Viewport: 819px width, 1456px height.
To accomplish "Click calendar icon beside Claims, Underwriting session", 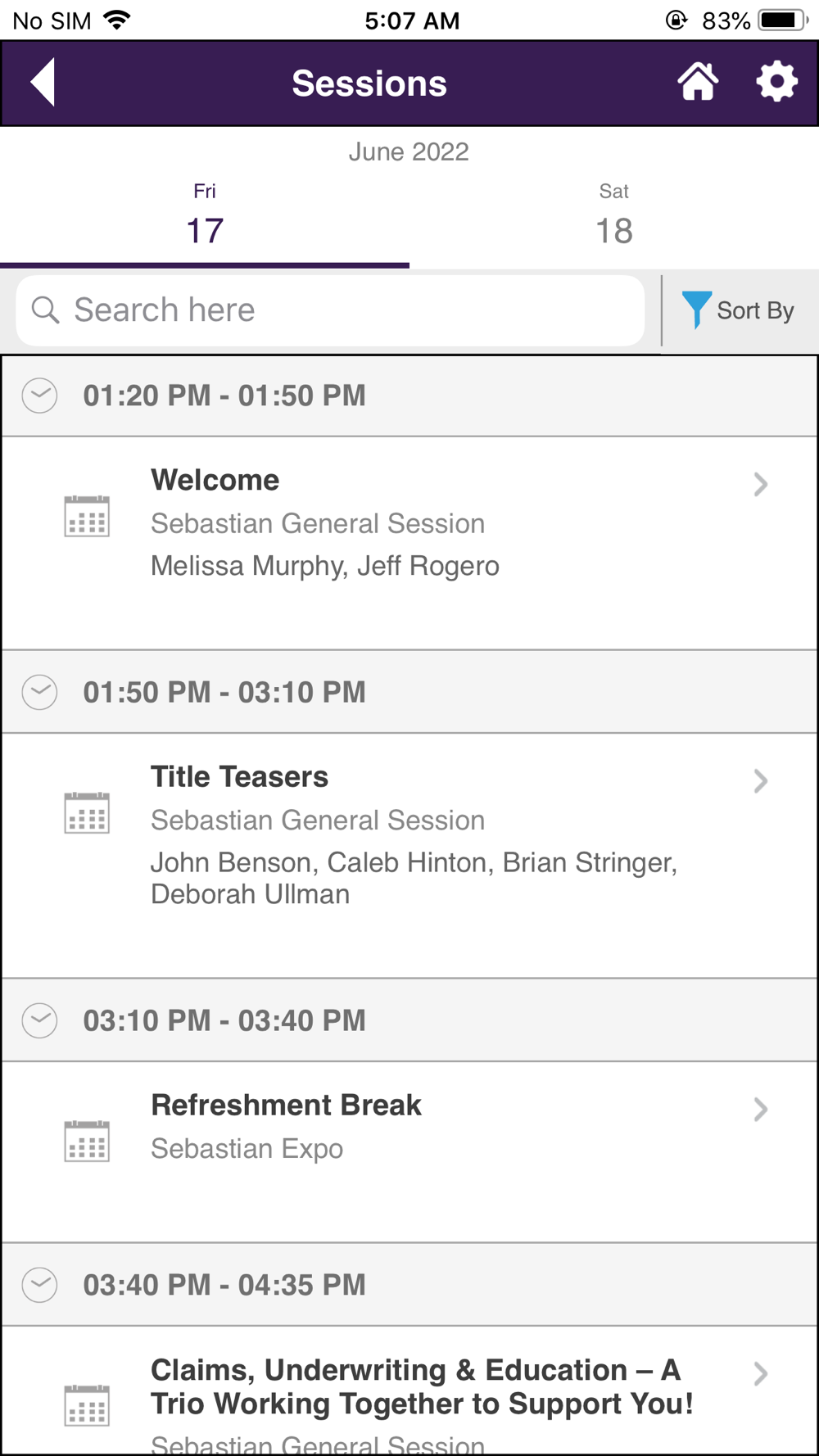I will coord(87,1405).
